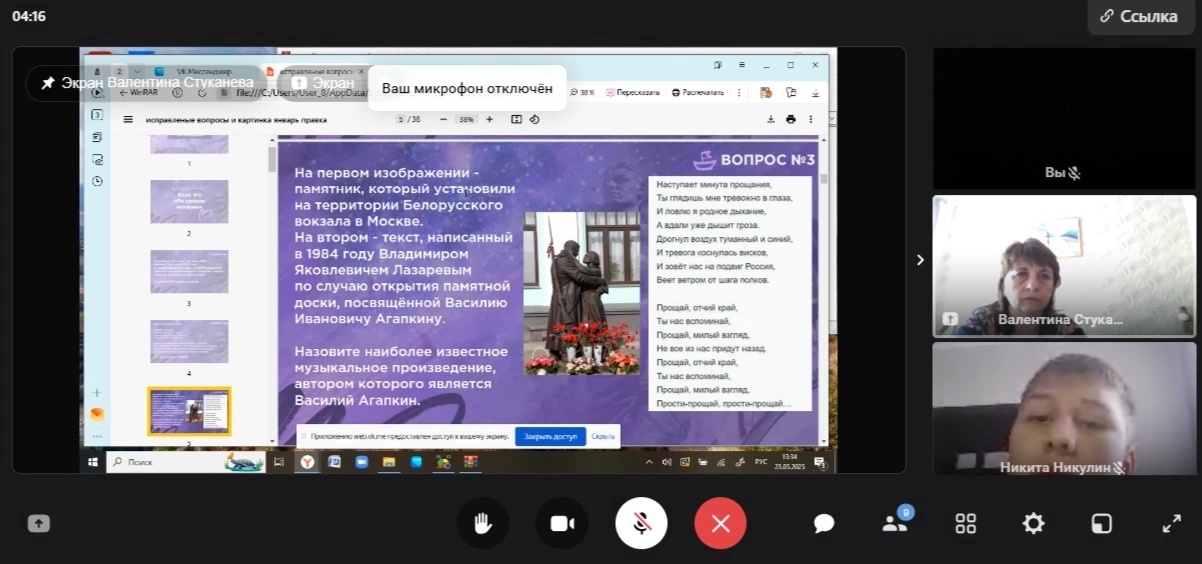This screenshot has height=564, width=1202.
Task: Download the PDF from the viewer toolbar
Action: 772,119
